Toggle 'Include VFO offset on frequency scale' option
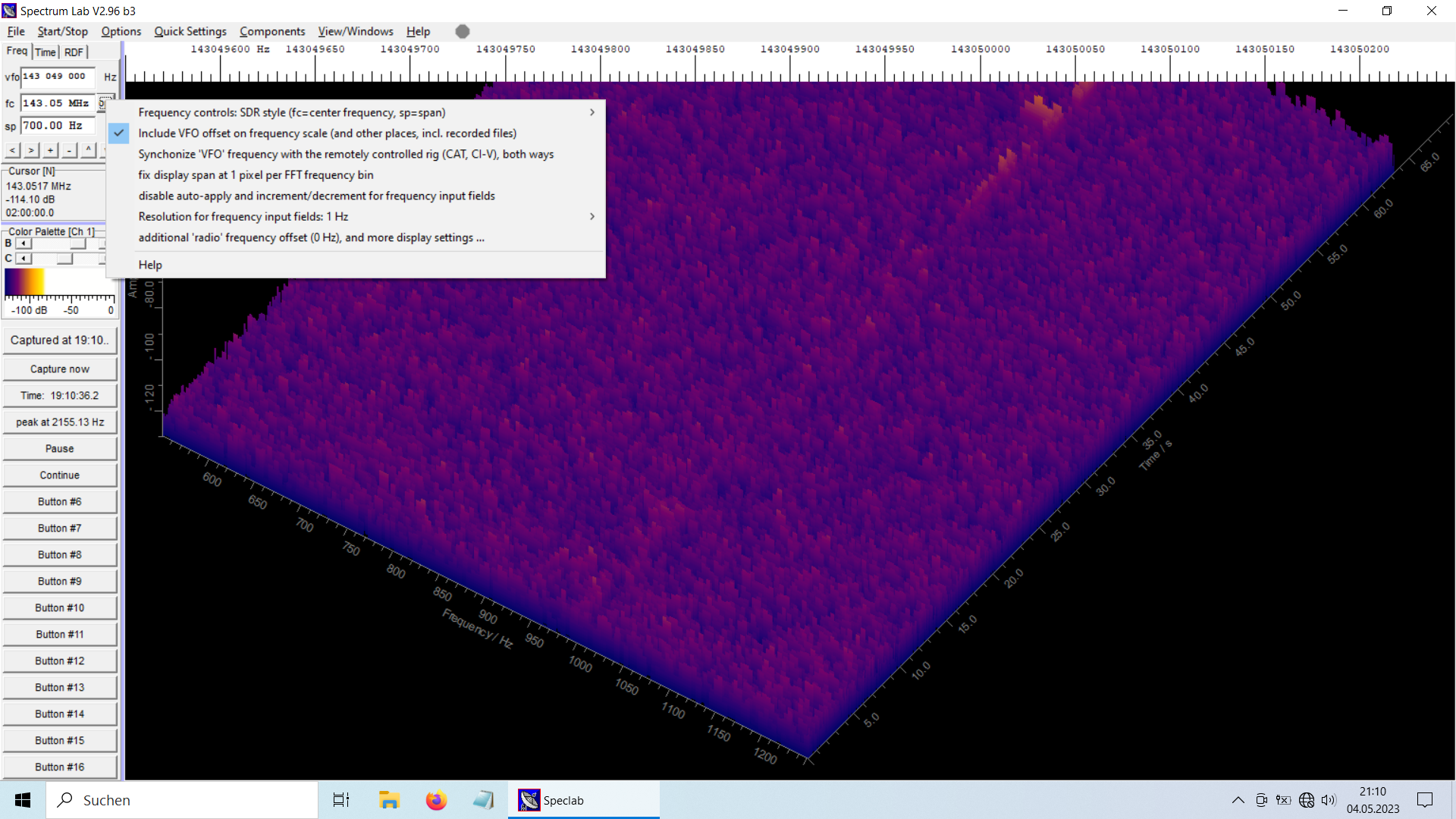The image size is (1456, 819). (356, 133)
